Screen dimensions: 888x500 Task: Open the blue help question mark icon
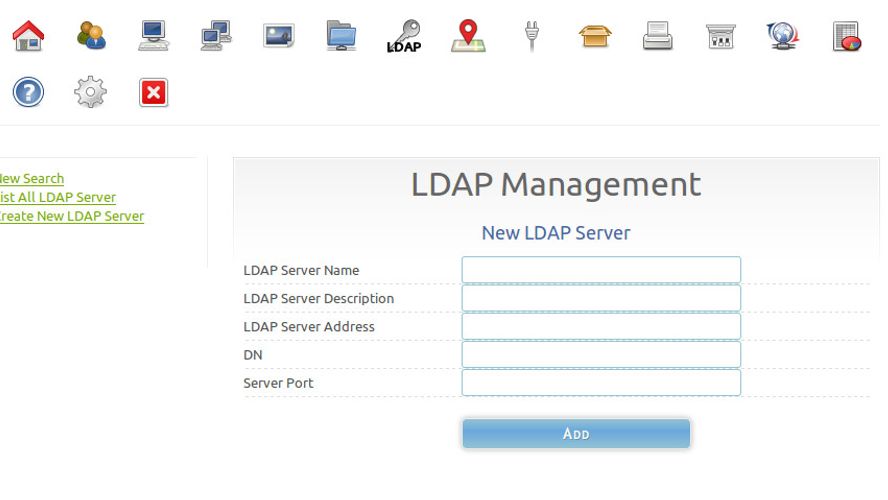pyautogui.click(x=28, y=93)
